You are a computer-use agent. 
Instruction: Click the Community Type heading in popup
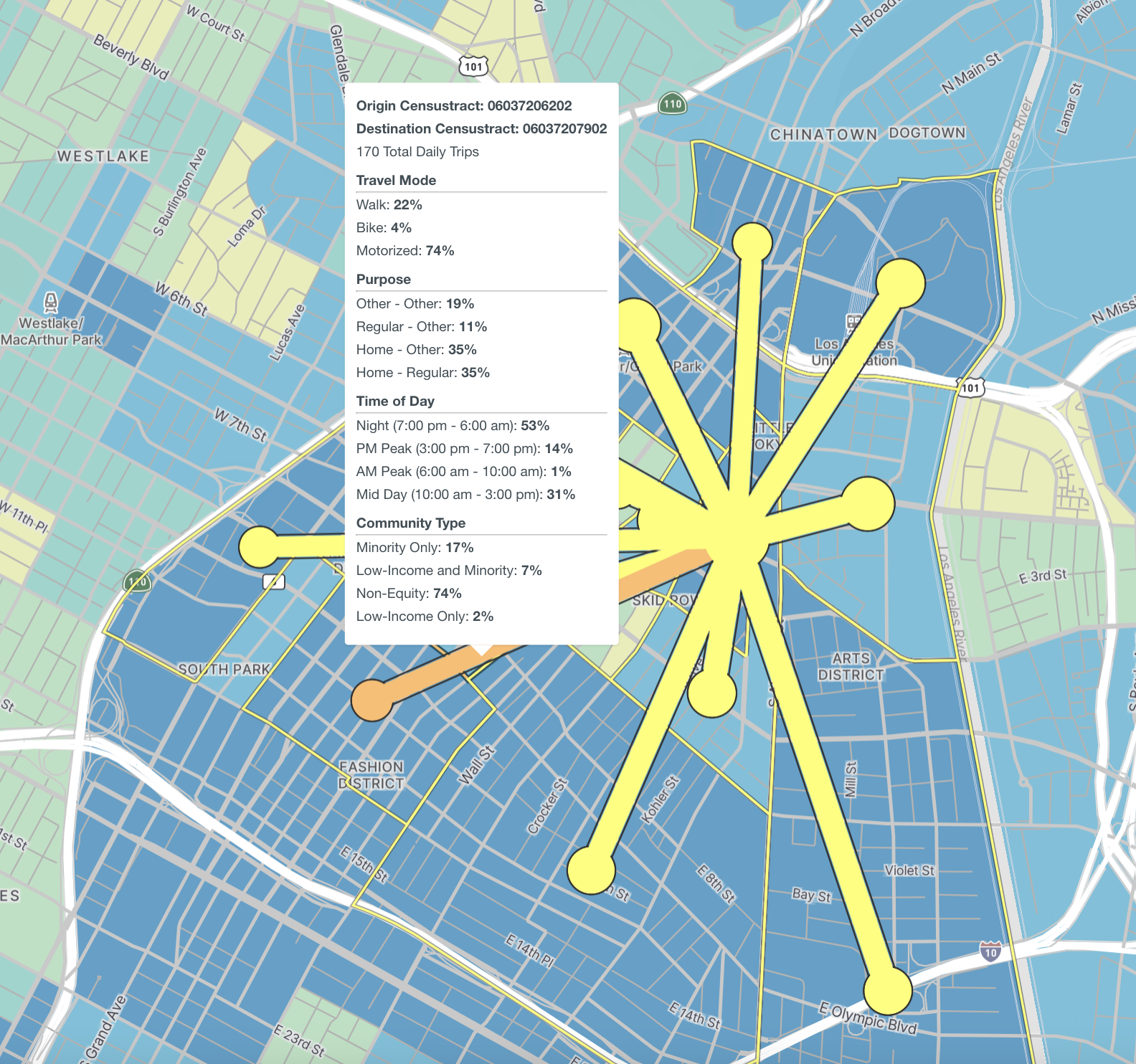click(x=410, y=523)
